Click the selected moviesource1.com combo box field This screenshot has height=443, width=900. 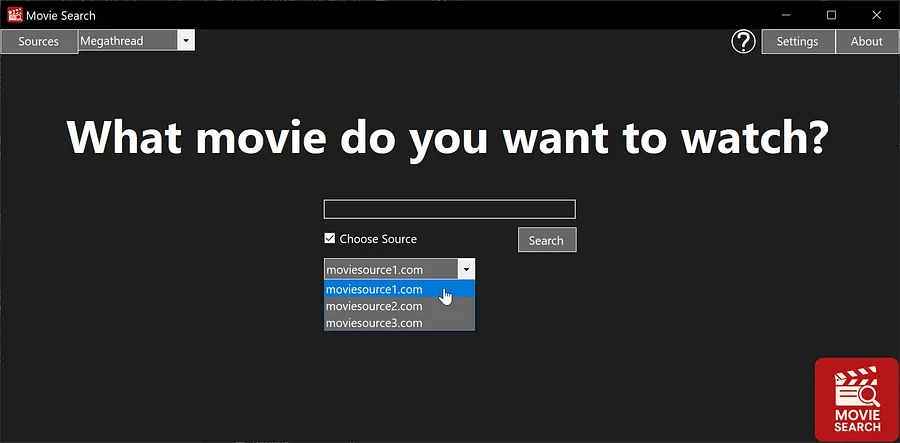391,269
